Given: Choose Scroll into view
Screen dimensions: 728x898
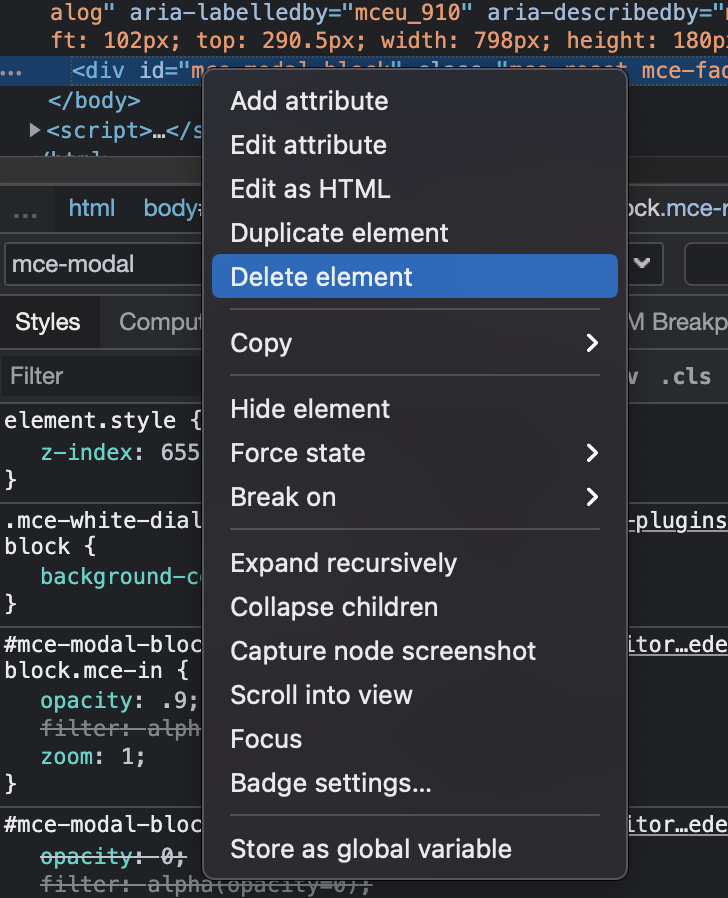Looking at the screenshot, I should click(415, 695).
